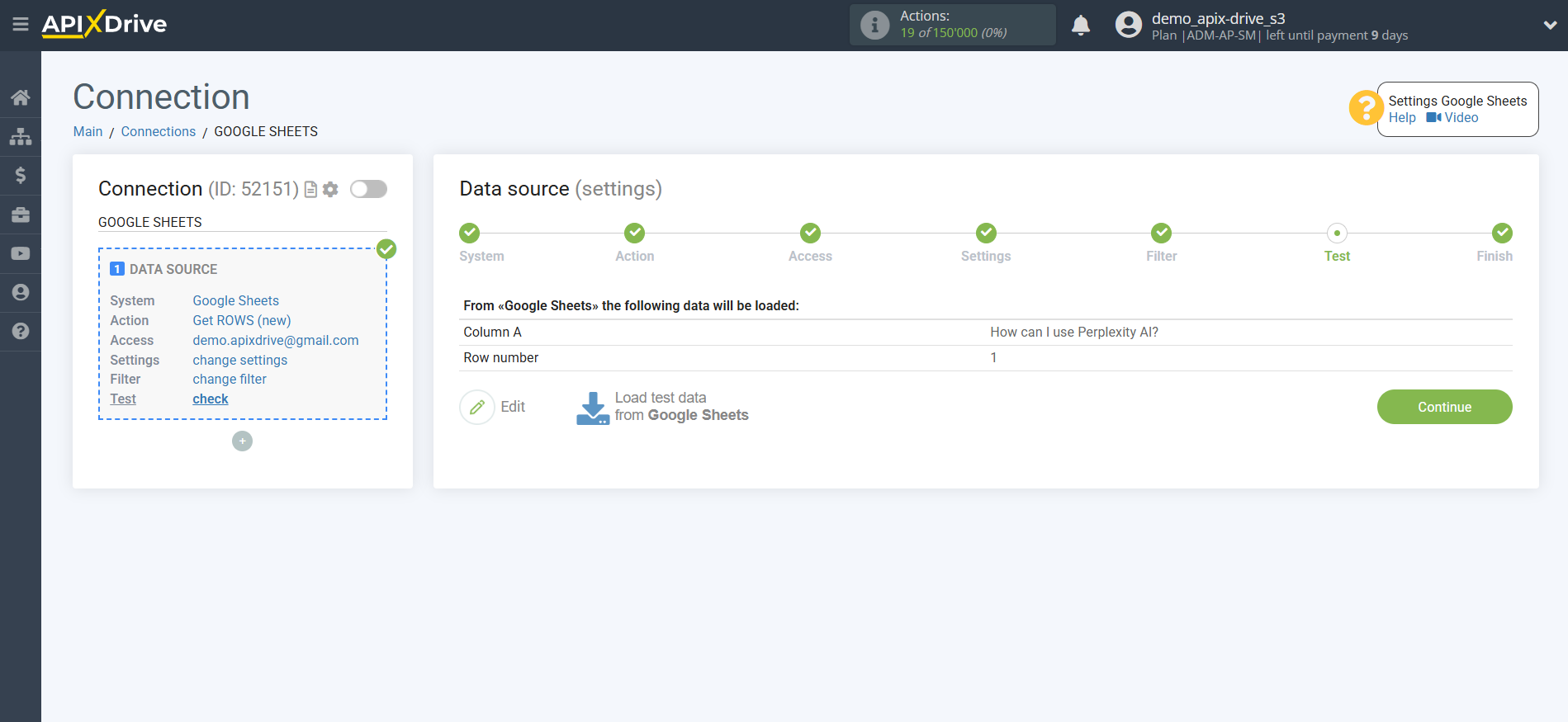
Task: Open the Google Sheets system link
Action: [x=236, y=300]
